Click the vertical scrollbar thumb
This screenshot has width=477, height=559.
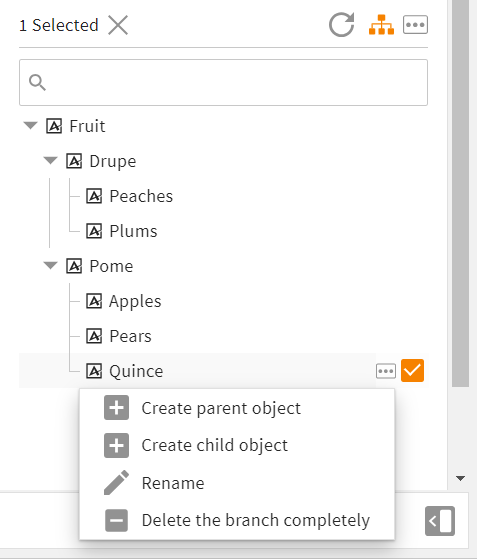tap(460, 193)
